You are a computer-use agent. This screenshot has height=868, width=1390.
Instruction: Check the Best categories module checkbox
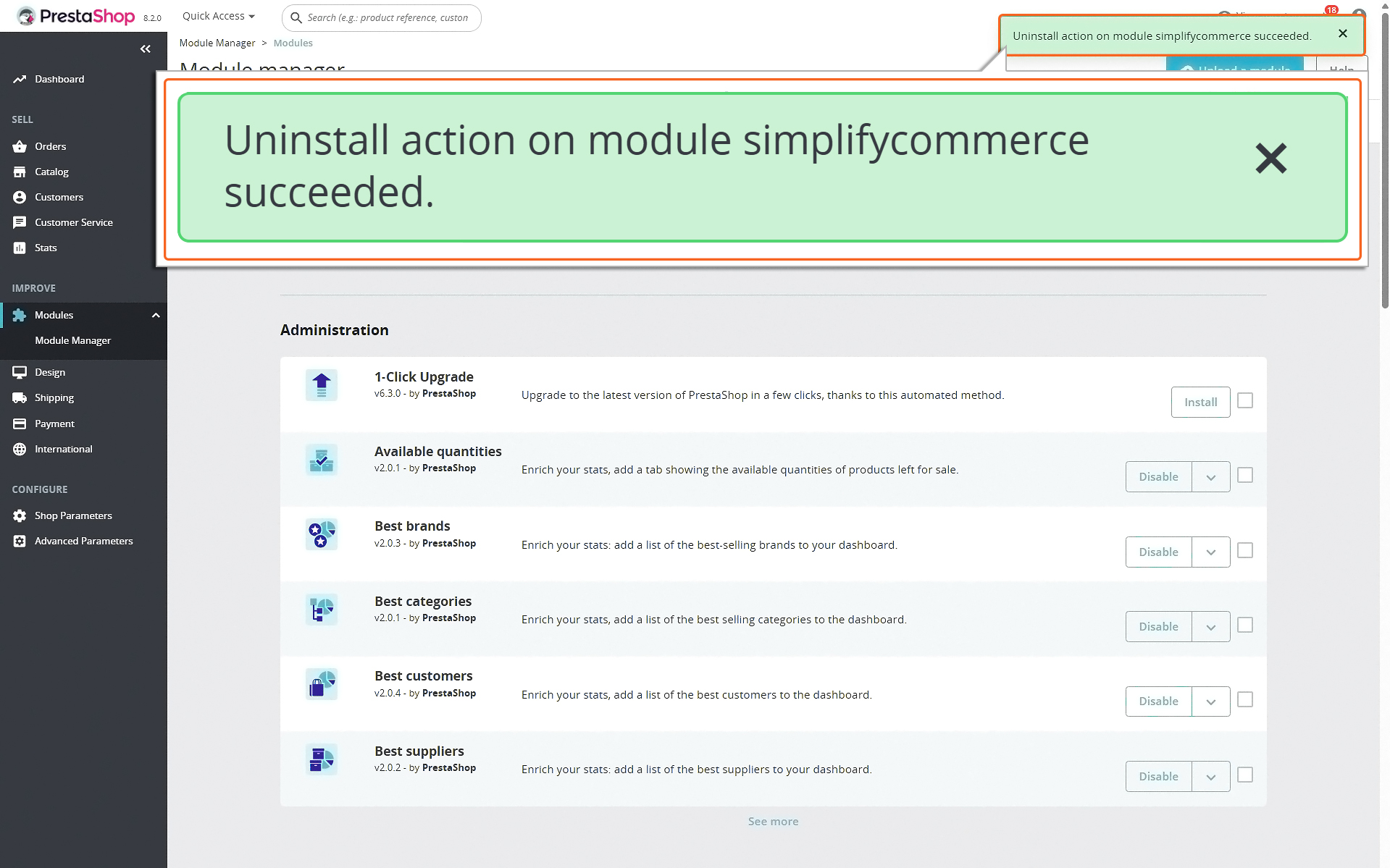pyautogui.click(x=1245, y=625)
